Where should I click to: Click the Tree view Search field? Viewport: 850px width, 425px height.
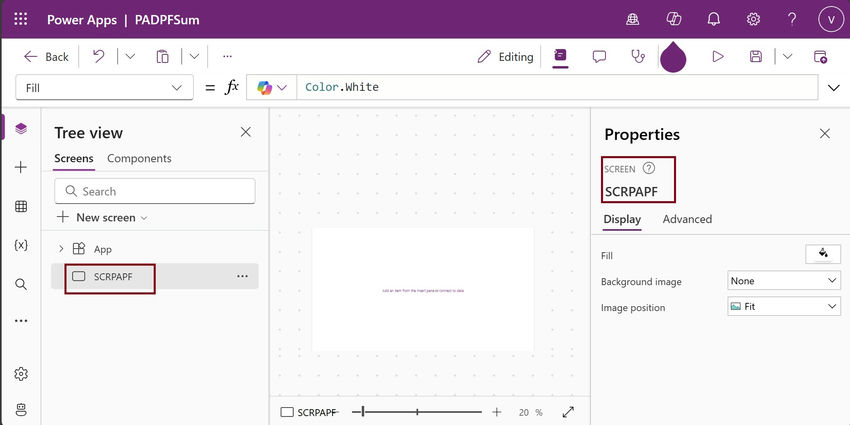(155, 191)
